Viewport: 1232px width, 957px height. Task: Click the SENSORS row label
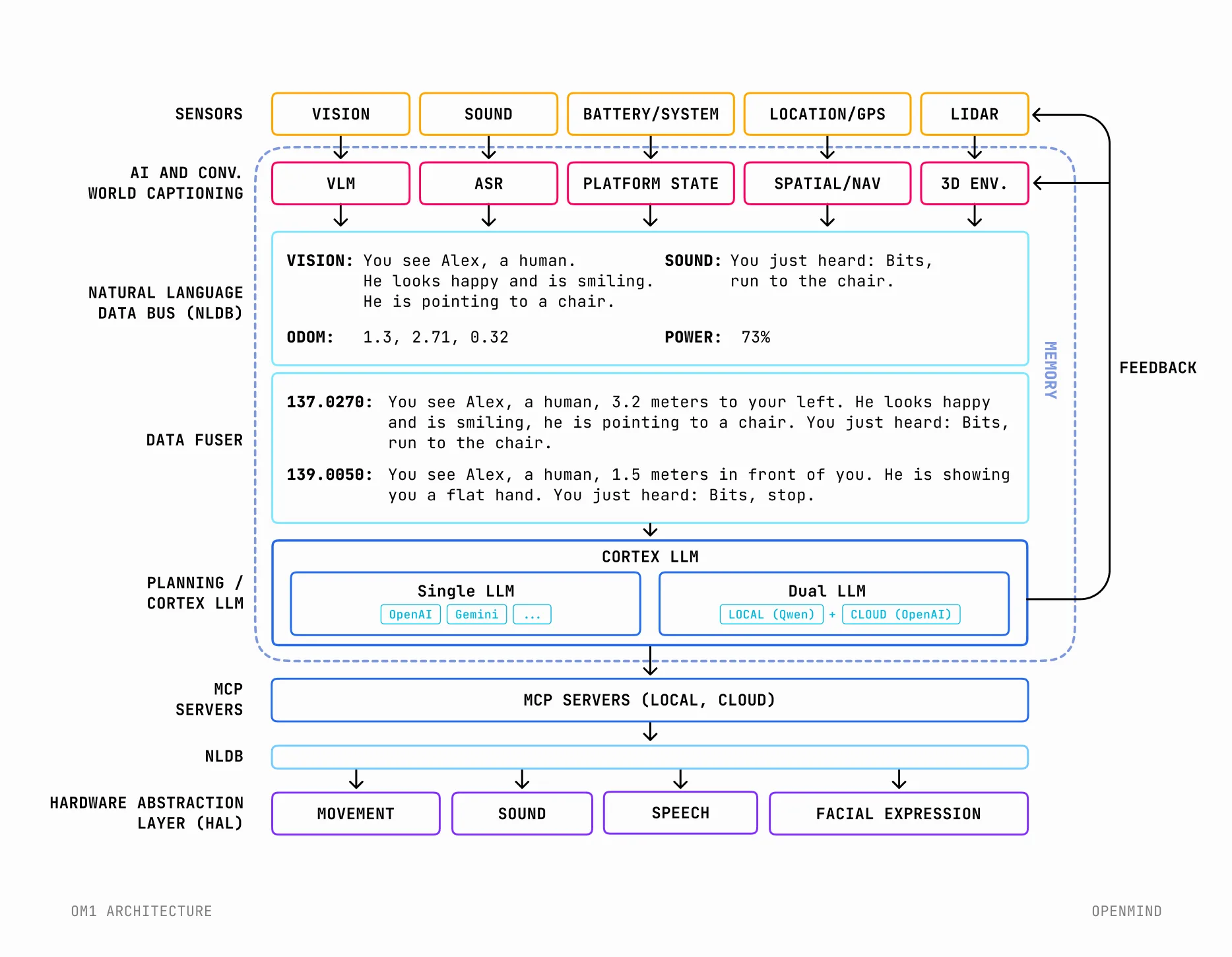tap(209, 114)
